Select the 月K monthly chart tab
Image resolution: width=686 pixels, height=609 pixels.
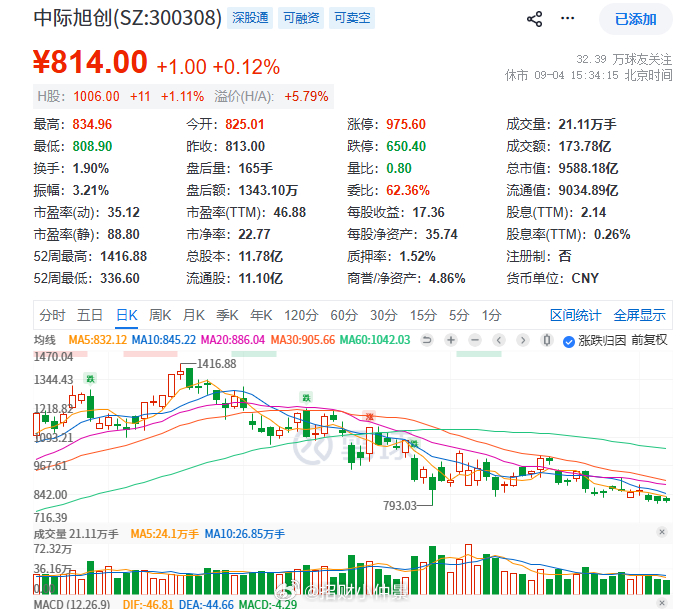coord(194,315)
